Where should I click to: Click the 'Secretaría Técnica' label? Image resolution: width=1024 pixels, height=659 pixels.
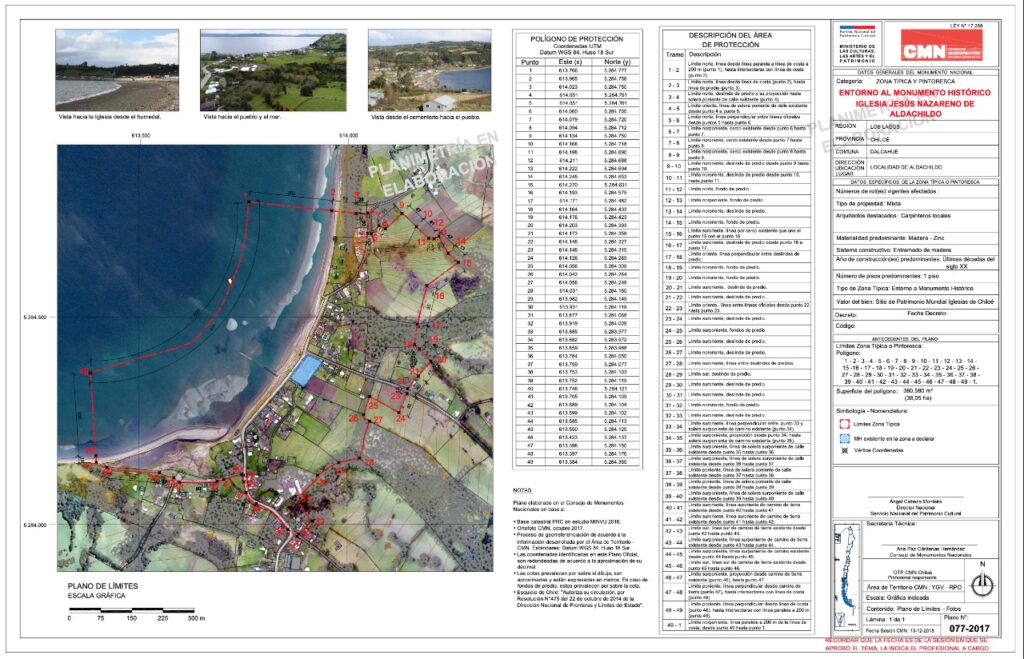click(x=890, y=524)
